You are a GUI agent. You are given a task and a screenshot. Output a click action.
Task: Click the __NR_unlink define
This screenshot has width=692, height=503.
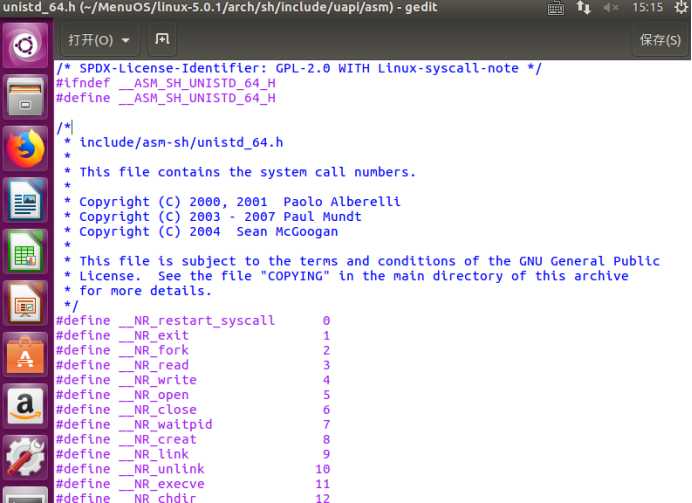pos(193,469)
